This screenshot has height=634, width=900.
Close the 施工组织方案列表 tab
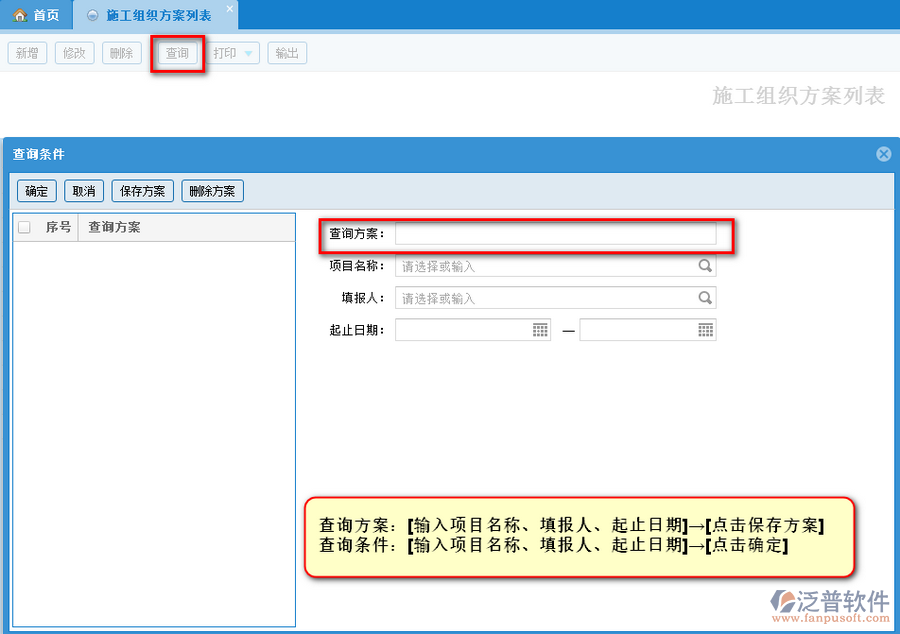[x=230, y=9]
